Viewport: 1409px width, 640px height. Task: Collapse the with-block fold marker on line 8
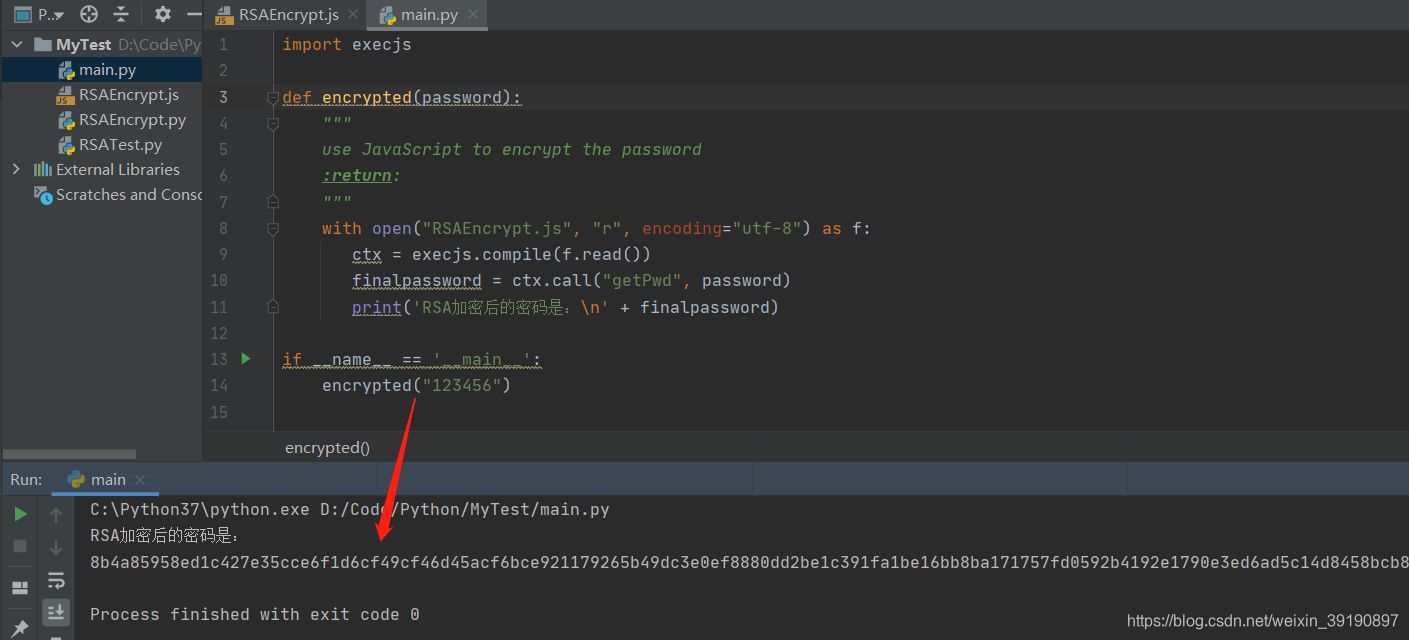[x=272, y=228]
